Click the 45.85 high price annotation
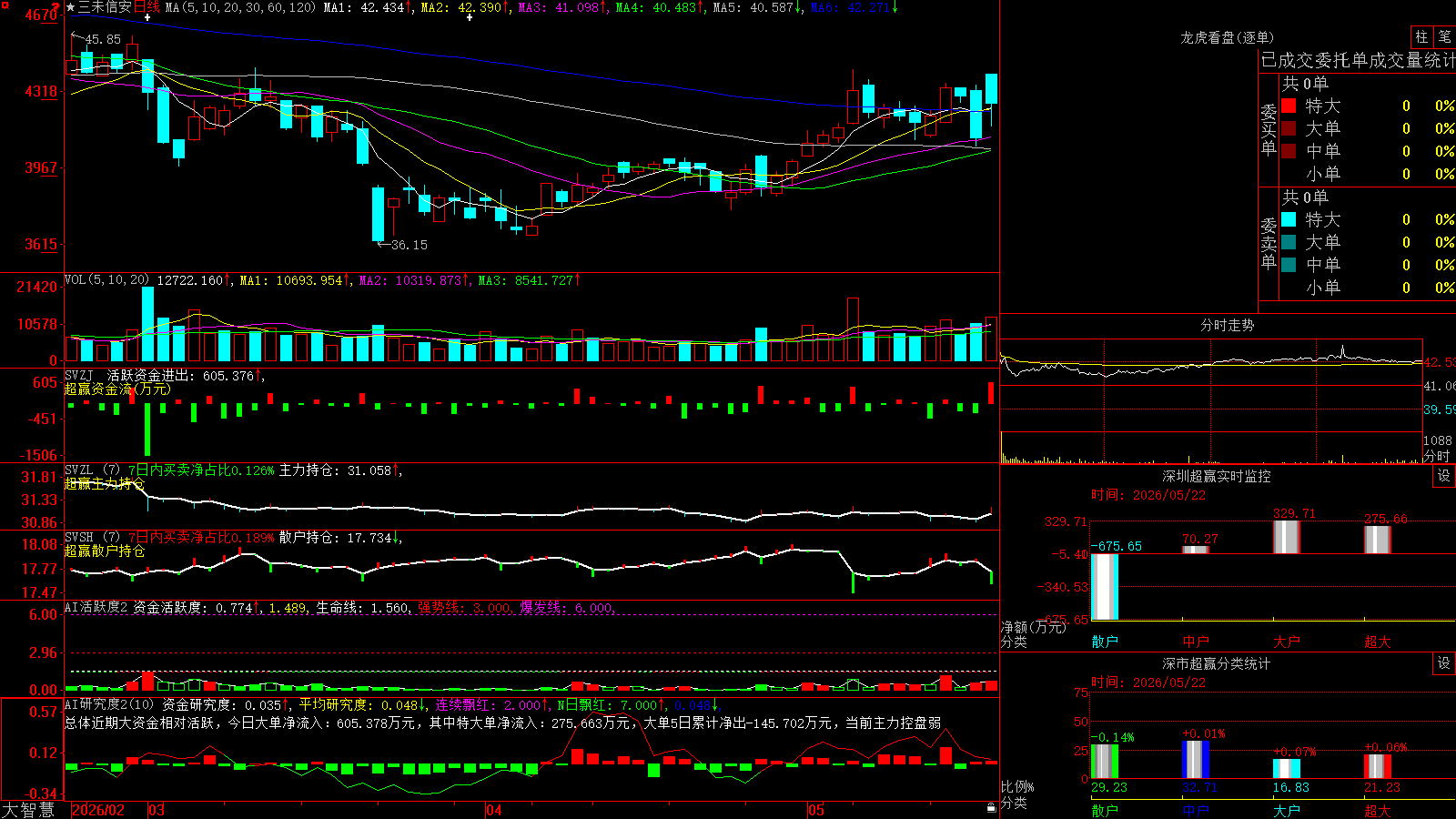The width and height of the screenshot is (1456, 819). pos(103,39)
